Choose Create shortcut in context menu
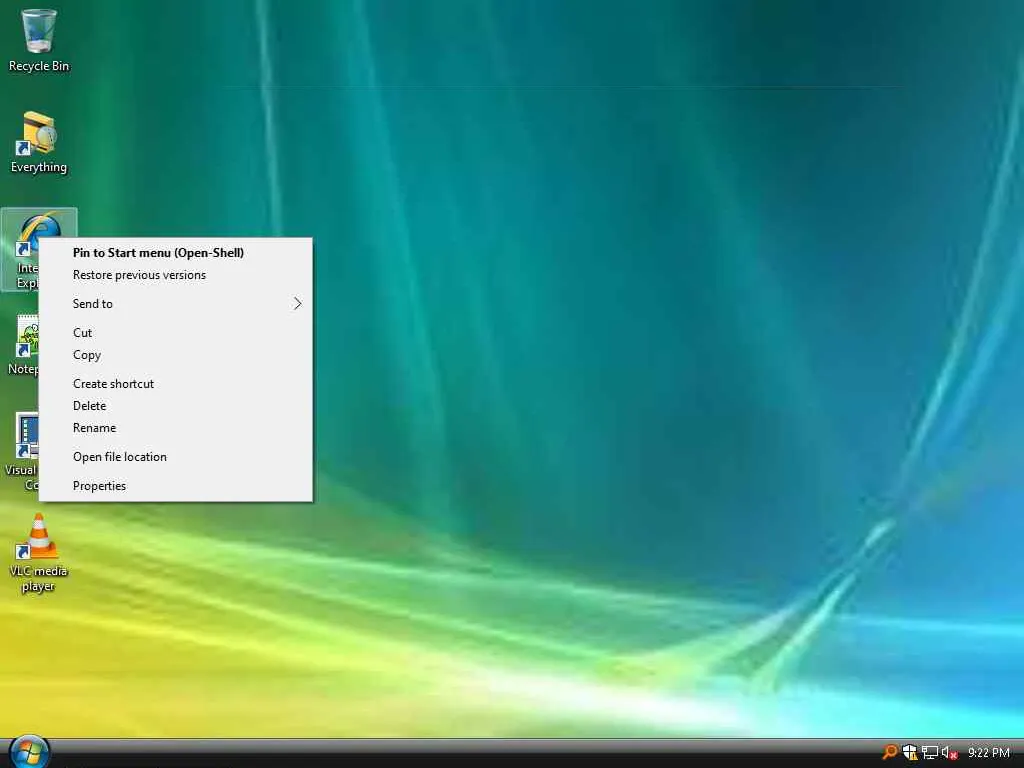This screenshot has width=1024, height=768. click(176, 383)
